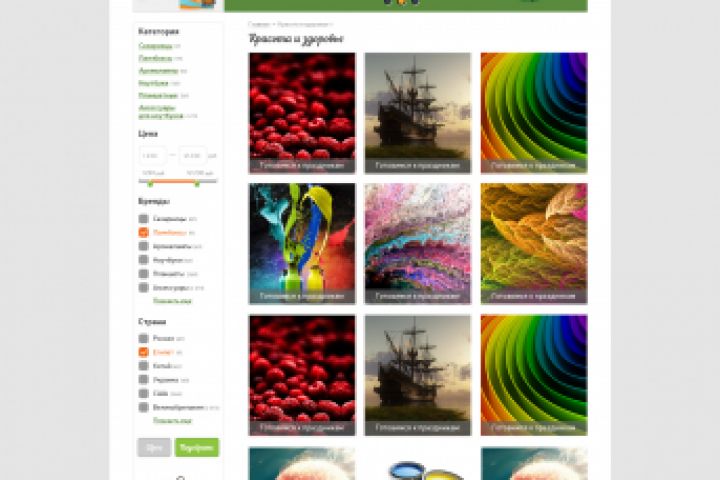Focus the maximum price input field

pos(192,156)
